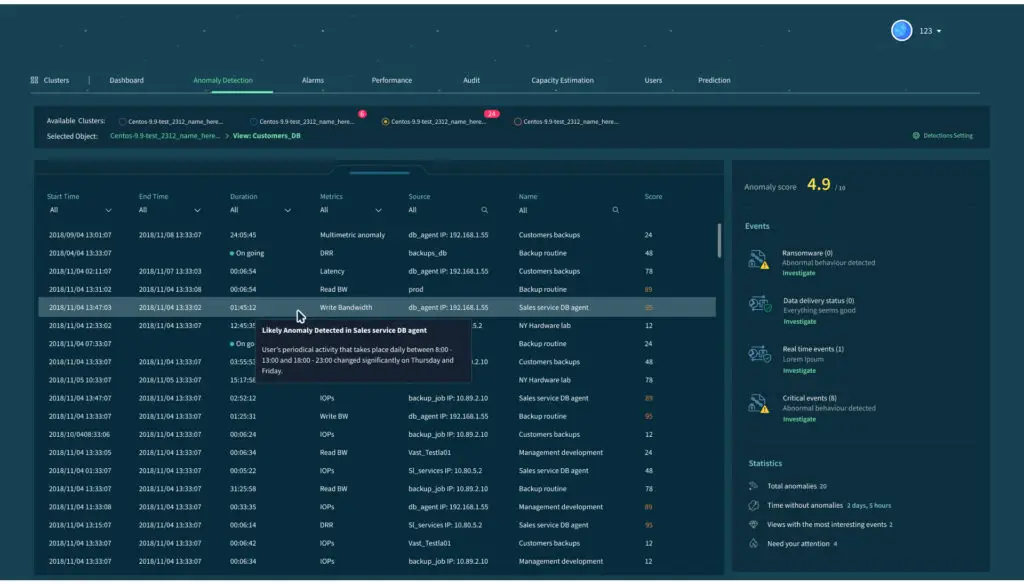The width and height of the screenshot is (1024, 585).
Task: Open the user menu dropdown arrow next to 123
Action: [939, 32]
